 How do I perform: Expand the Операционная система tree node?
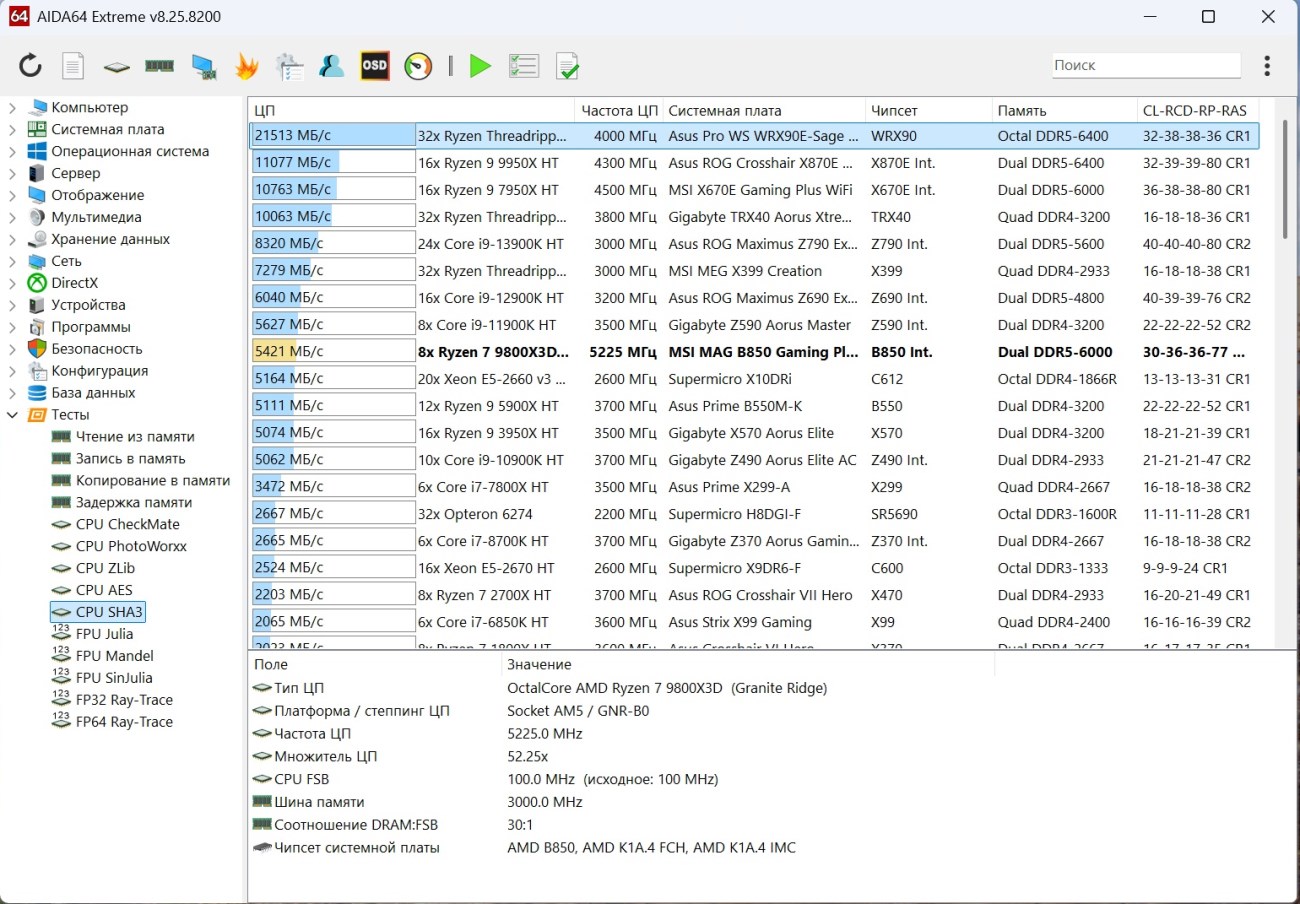click(x=12, y=151)
